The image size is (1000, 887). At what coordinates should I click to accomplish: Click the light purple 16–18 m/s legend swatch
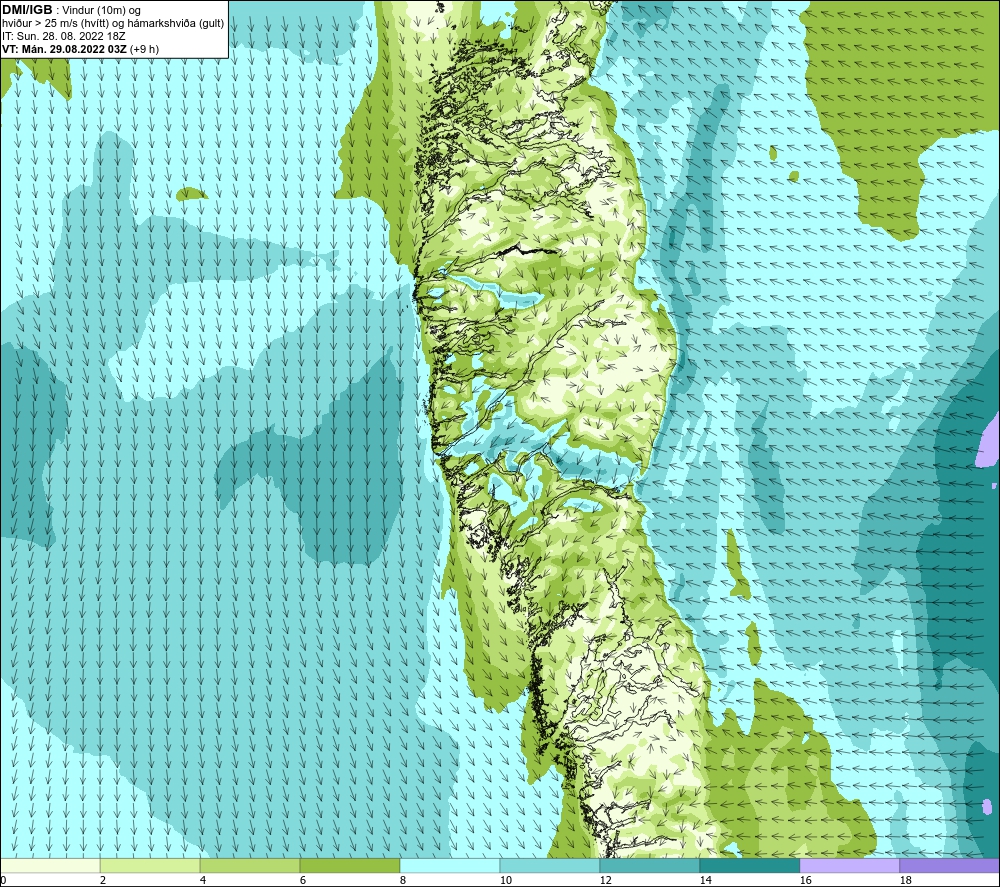click(x=849, y=865)
